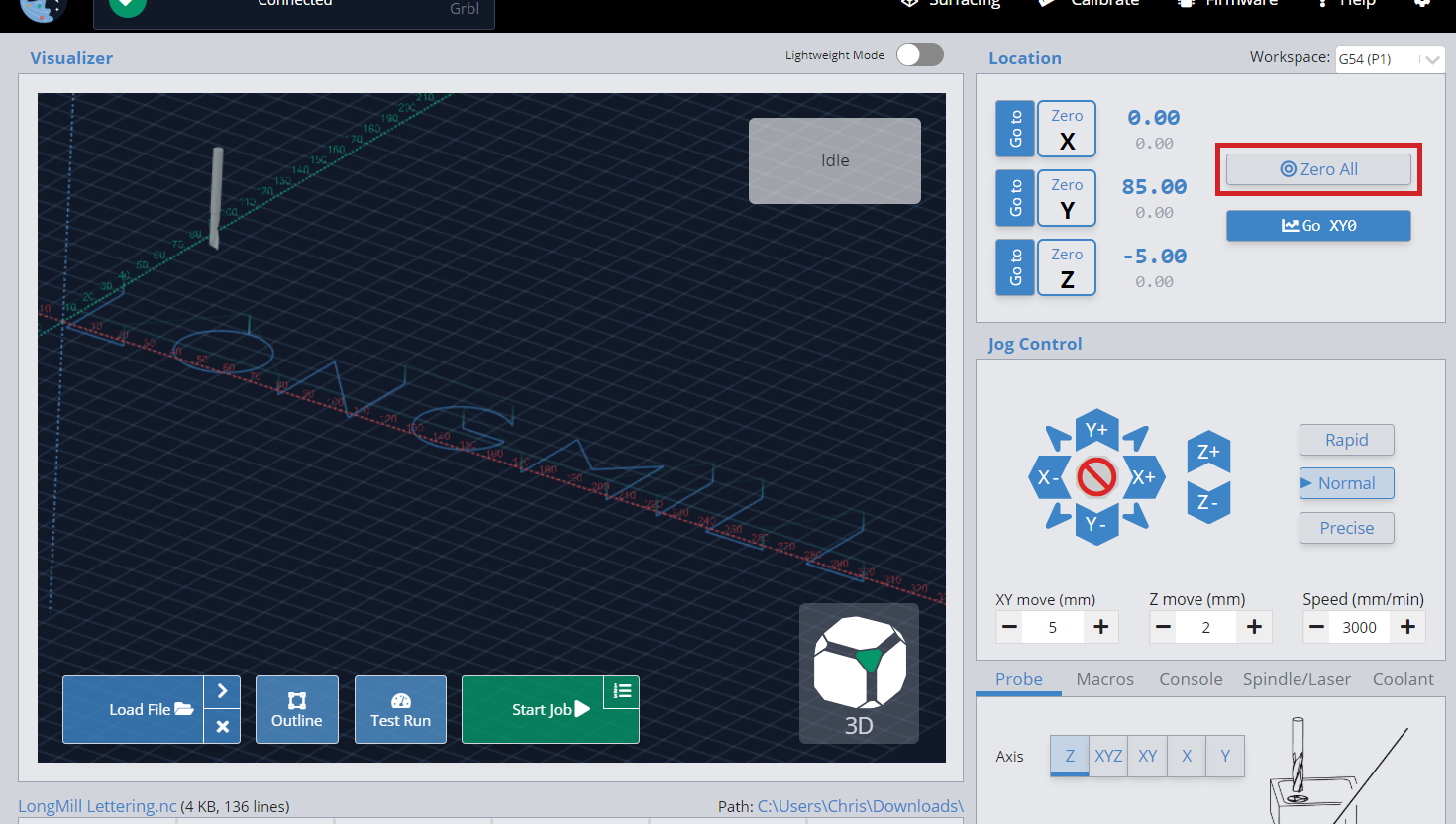Screen dimensions: 1456x824
Task: Select the Rapid jog preset
Action: [1346, 440]
